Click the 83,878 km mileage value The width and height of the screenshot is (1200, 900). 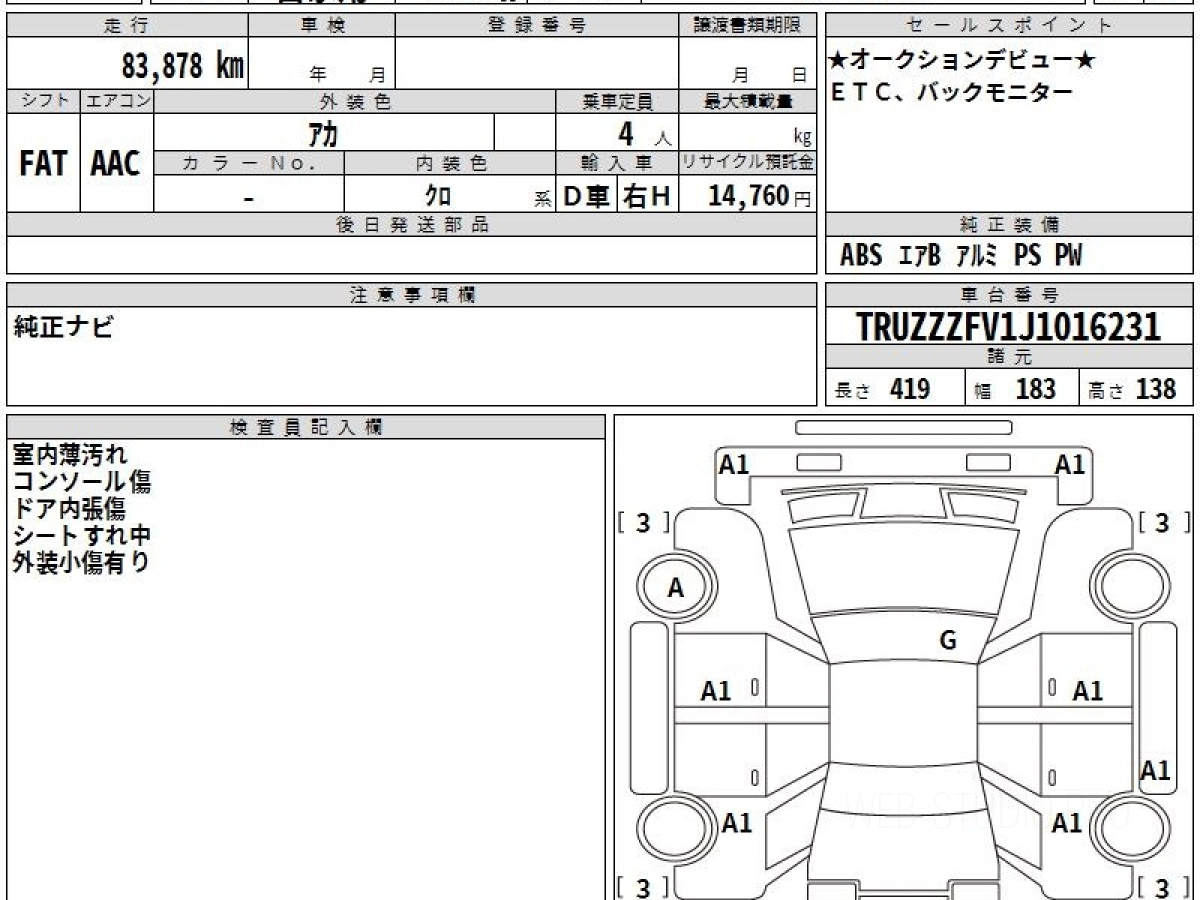[x=183, y=67]
